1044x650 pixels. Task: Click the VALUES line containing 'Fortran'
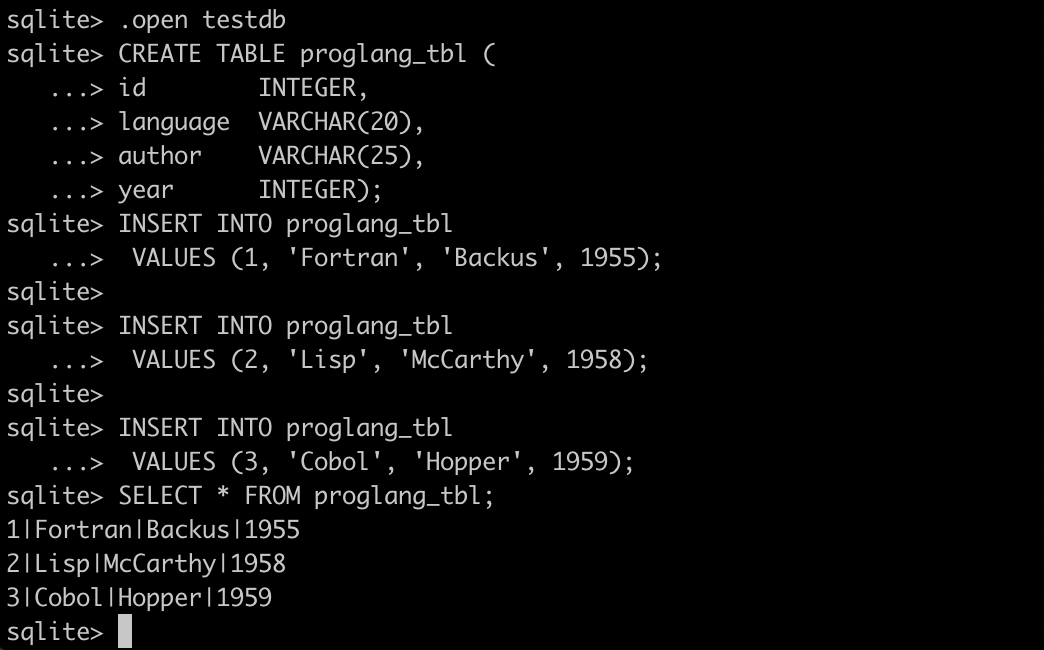click(x=397, y=258)
